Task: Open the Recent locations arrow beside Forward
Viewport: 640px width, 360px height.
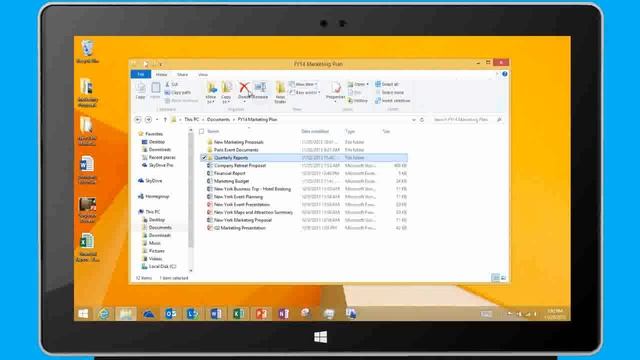Action: [x=158, y=120]
